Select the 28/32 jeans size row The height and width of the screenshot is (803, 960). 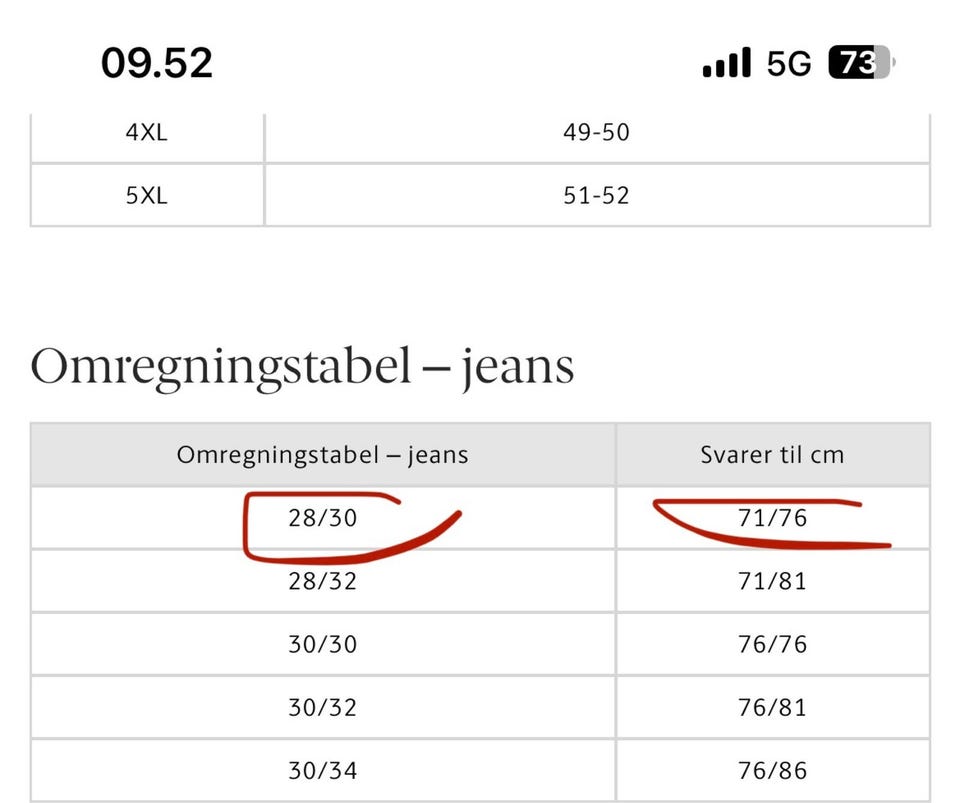click(x=323, y=581)
